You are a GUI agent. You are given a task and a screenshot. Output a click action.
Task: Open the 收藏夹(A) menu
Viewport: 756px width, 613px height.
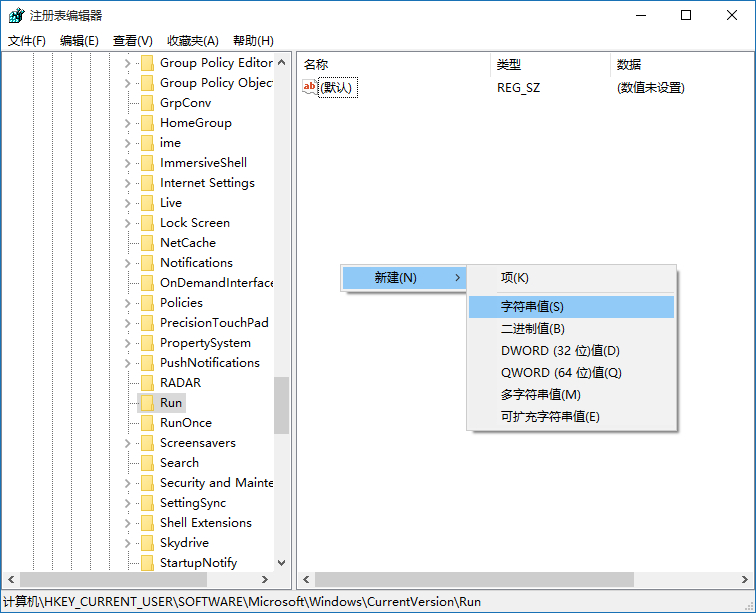(193, 41)
